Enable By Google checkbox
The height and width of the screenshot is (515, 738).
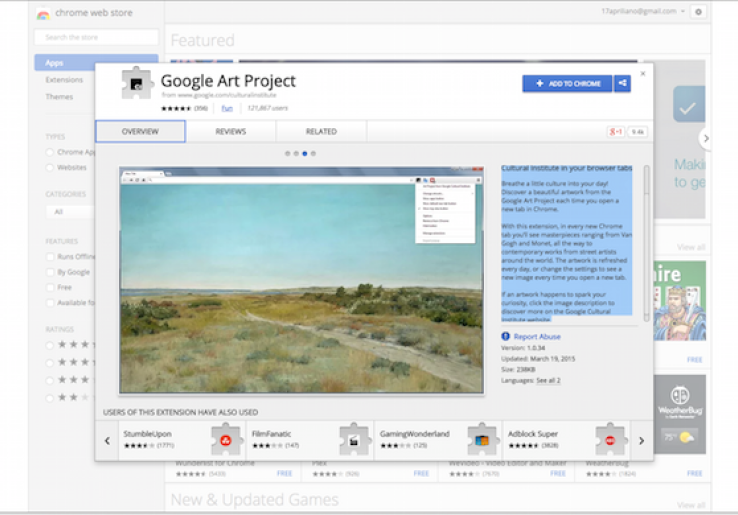pos(50,272)
